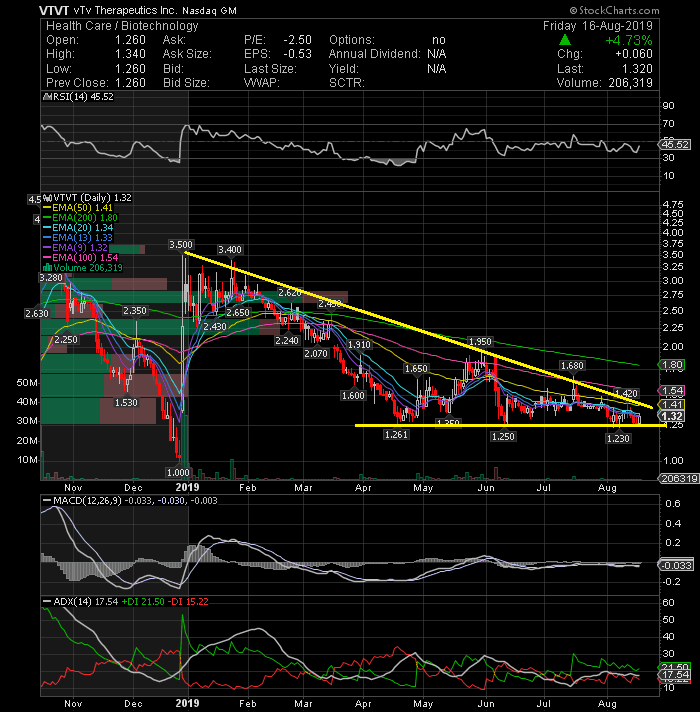This screenshot has height=712, width=700.
Task: Click the red -DI 15.22 label
Action: [x=188, y=602]
